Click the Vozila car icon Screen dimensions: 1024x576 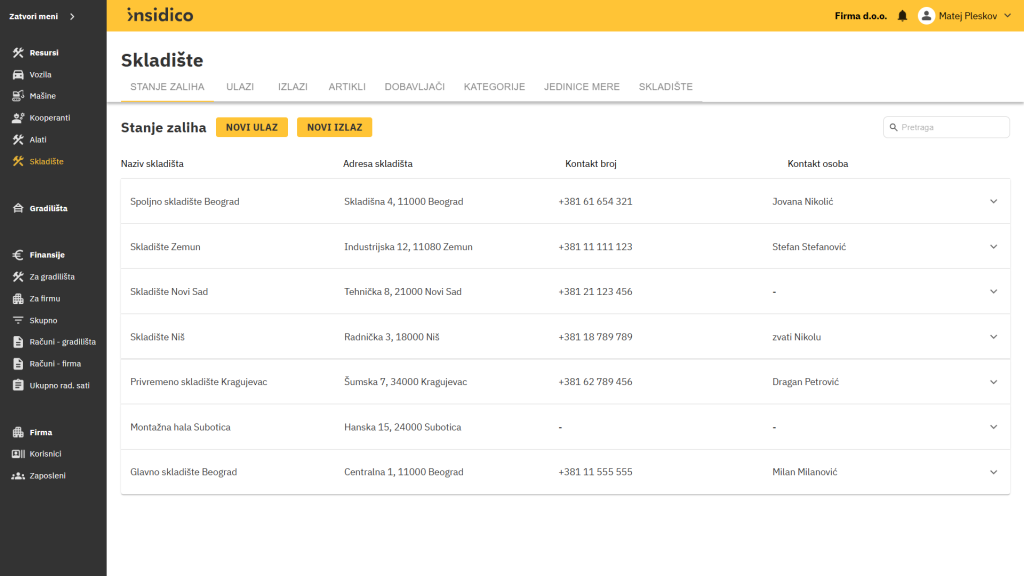pyautogui.click(x=18, y=74)
